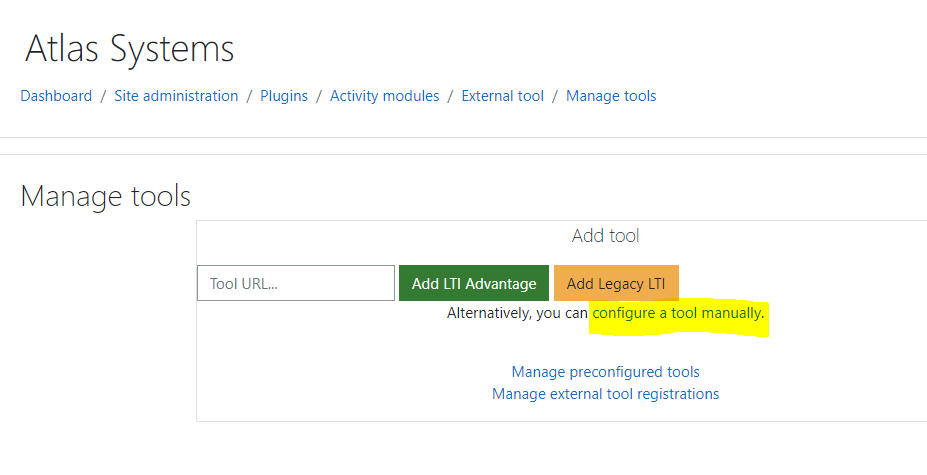The image size is (927, 475).
Task: Click the slash separator after Plugins
Action: (x=319, y=96)
